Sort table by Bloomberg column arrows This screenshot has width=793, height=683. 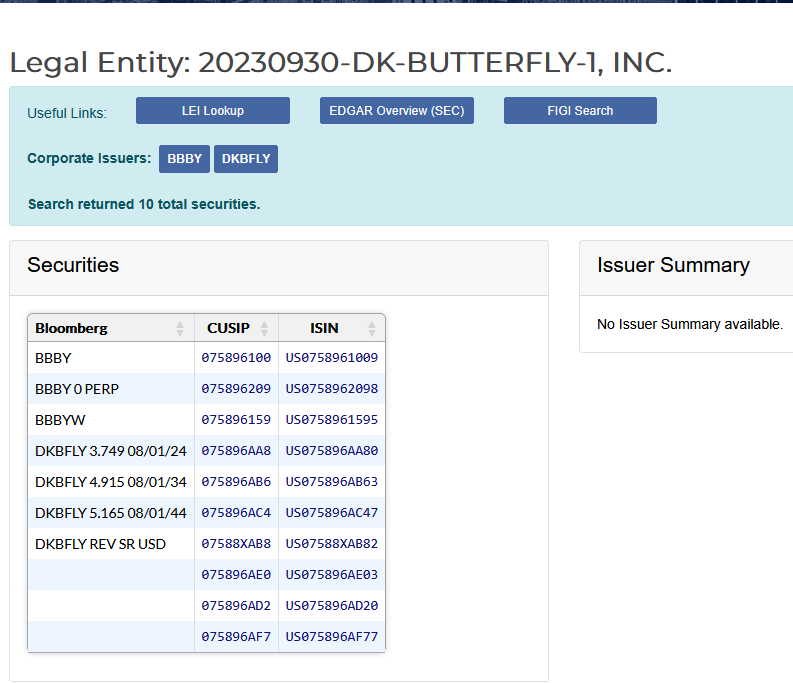[x=180, y=328]
